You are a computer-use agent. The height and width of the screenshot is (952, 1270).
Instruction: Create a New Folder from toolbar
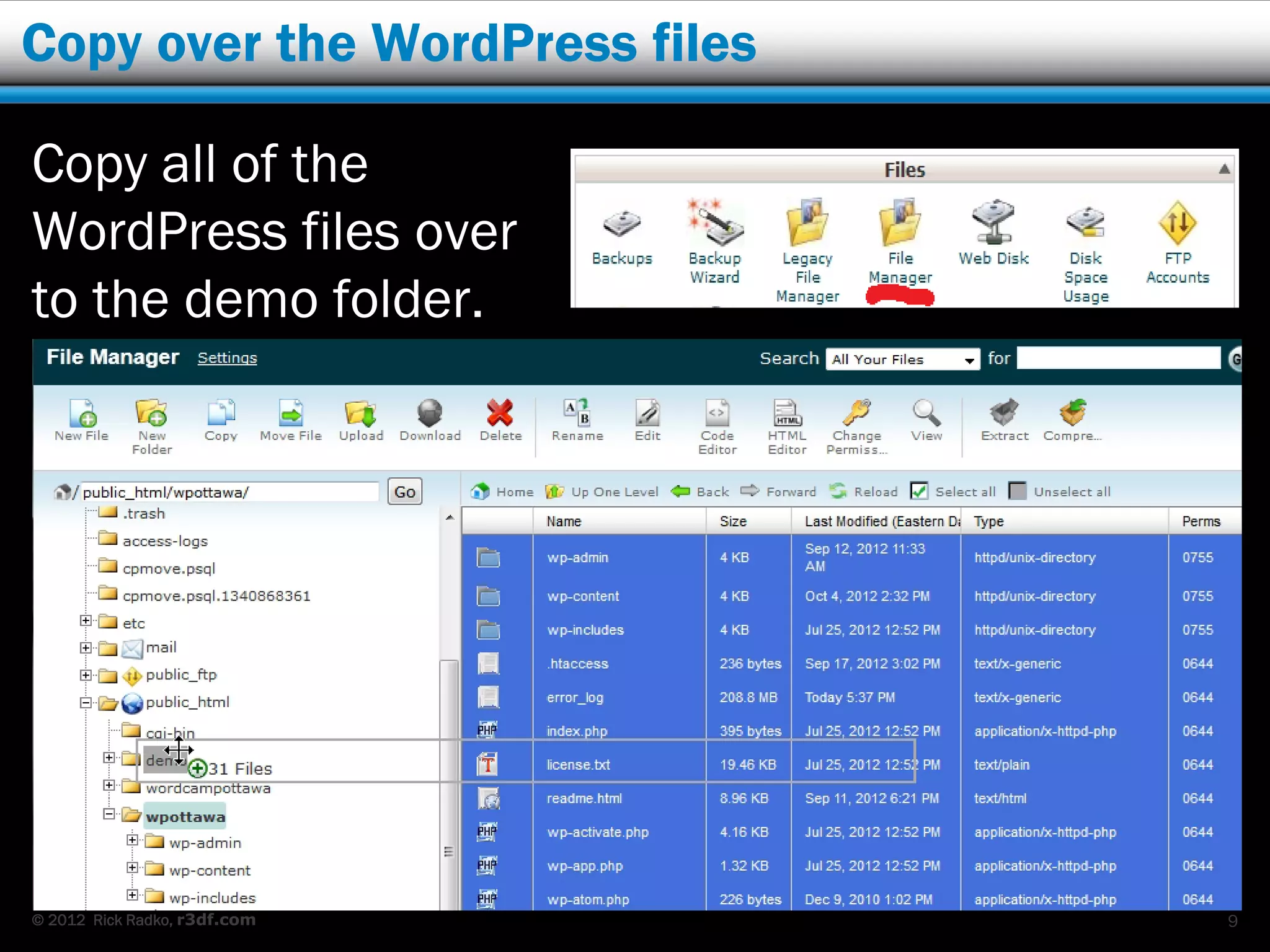pyautogui.click(x=152, y=426)
